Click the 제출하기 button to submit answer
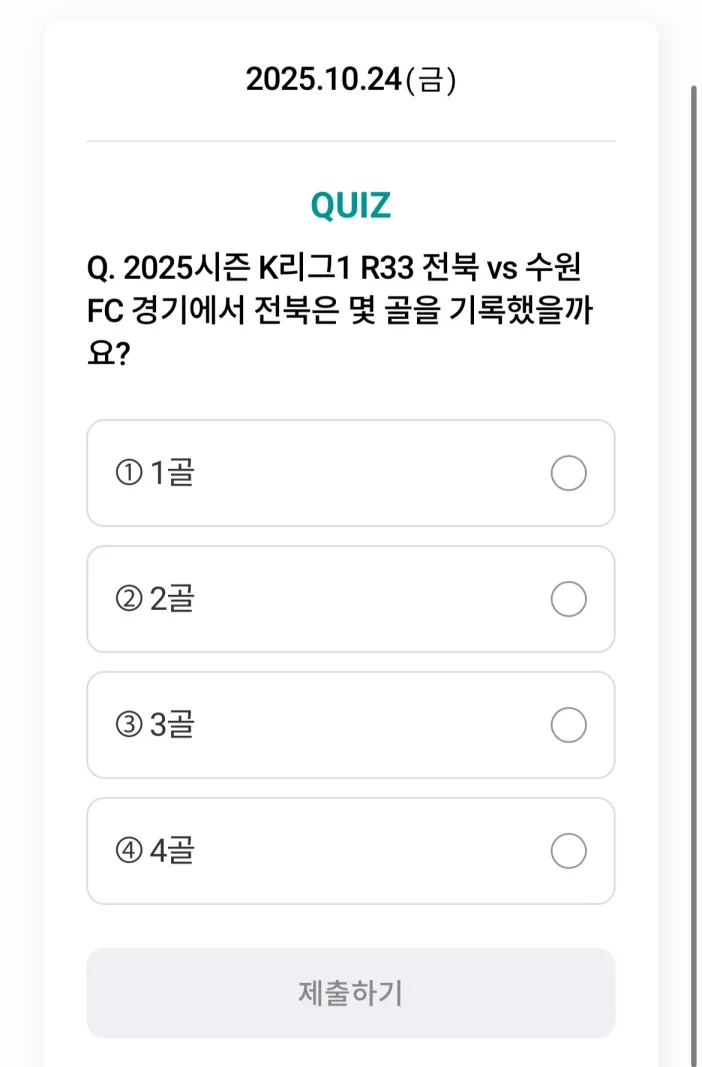The height and width of the screenshot is (1067, 702). 351,992
